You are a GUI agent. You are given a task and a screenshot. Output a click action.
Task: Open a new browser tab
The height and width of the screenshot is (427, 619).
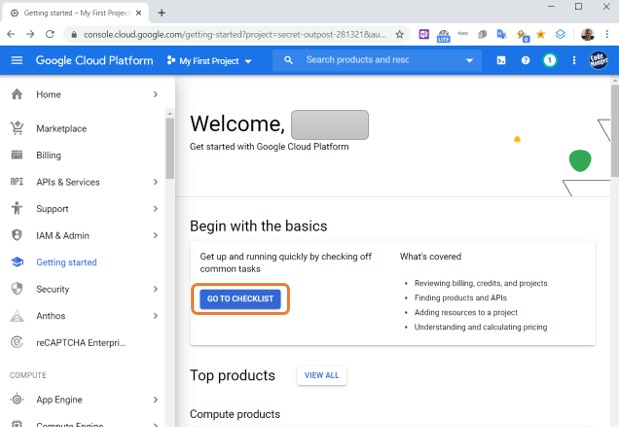[x=161, y=13]
